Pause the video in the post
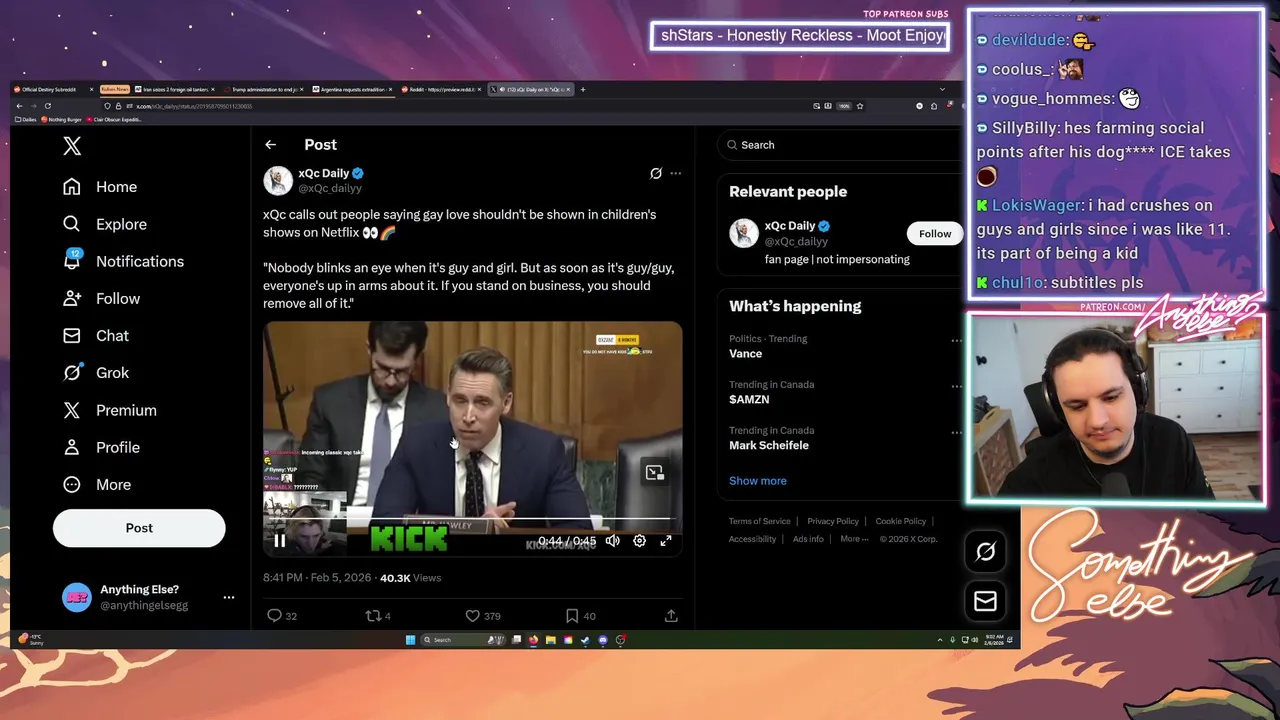 click(280, 541)
